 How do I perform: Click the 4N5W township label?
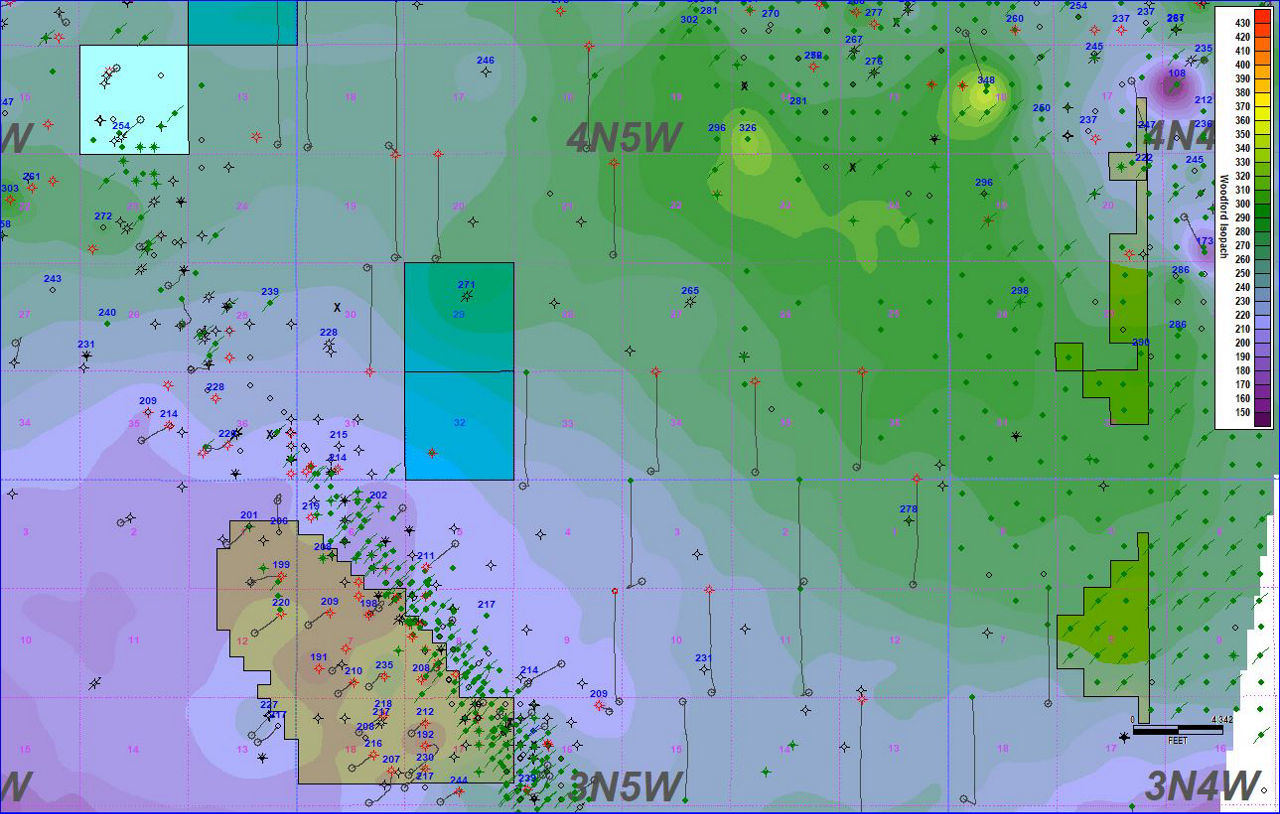point(624,138)
